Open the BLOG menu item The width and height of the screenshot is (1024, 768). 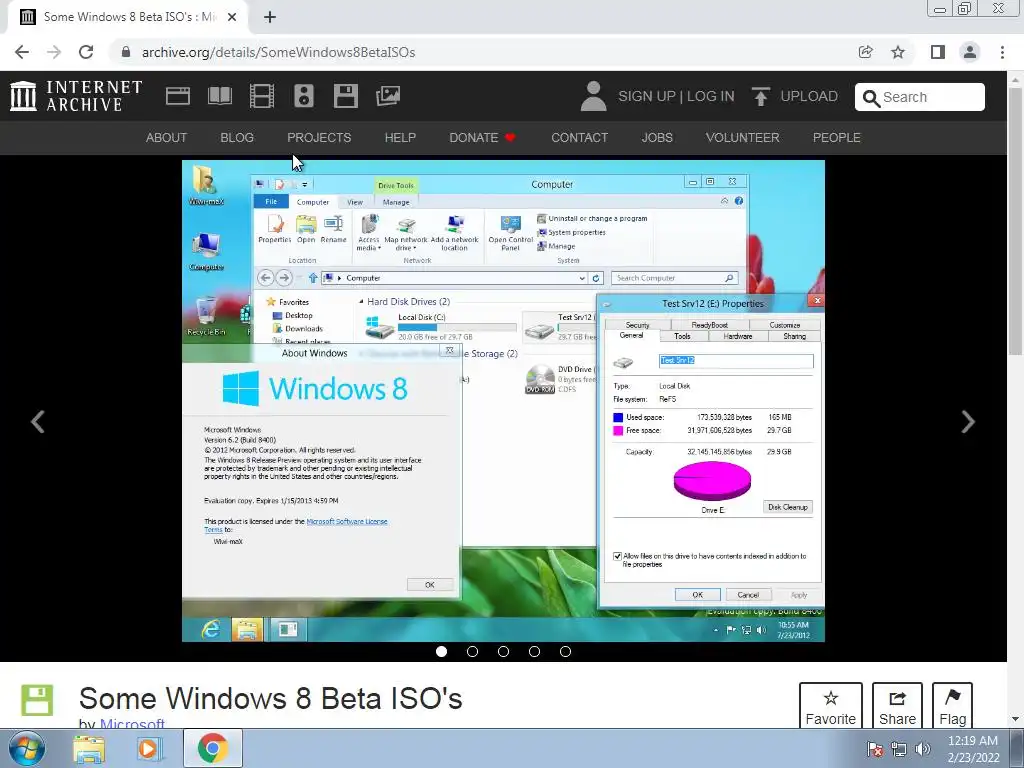coord(237,138)
